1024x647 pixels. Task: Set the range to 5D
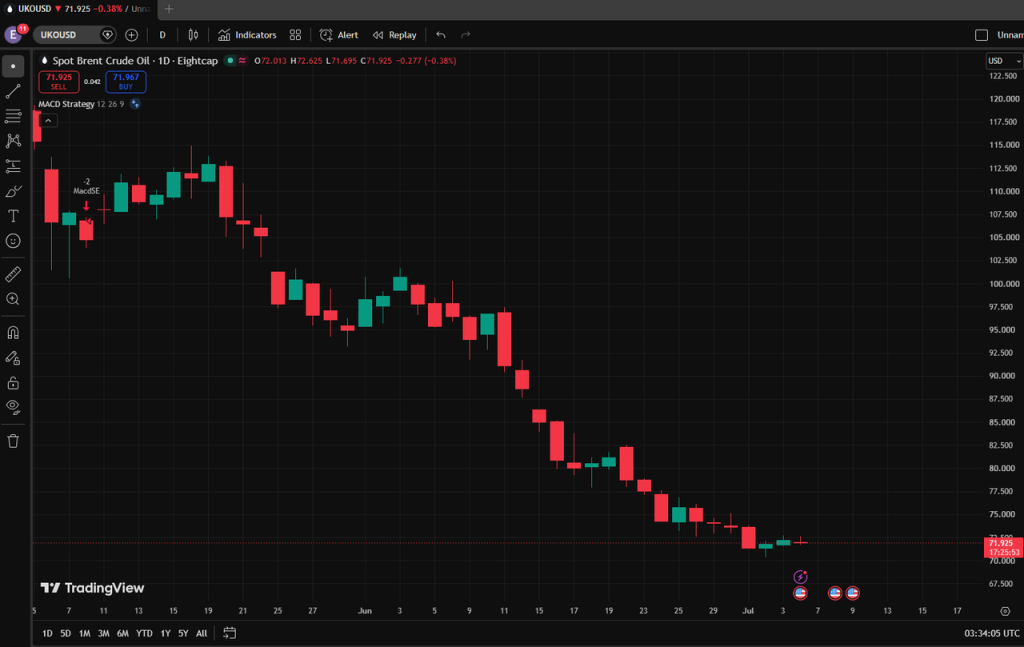tap(65, 633)
